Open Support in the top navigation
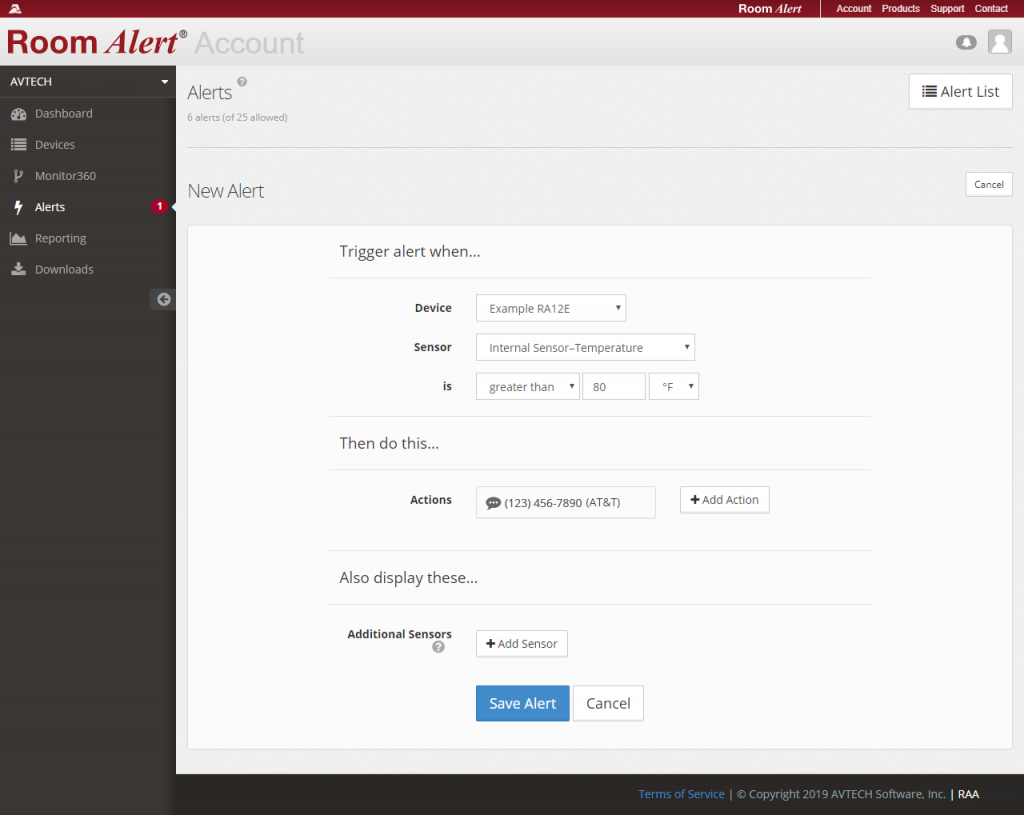 click(947, 8)
